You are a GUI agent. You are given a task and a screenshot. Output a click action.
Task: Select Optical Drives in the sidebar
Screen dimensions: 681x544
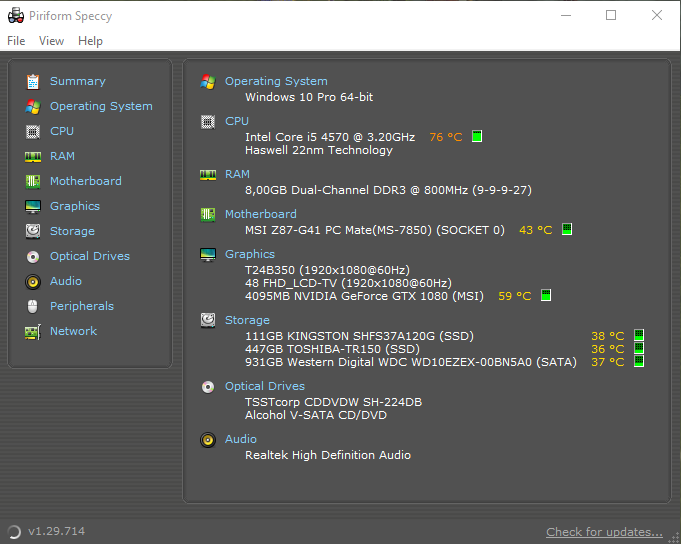click(90, 256)
